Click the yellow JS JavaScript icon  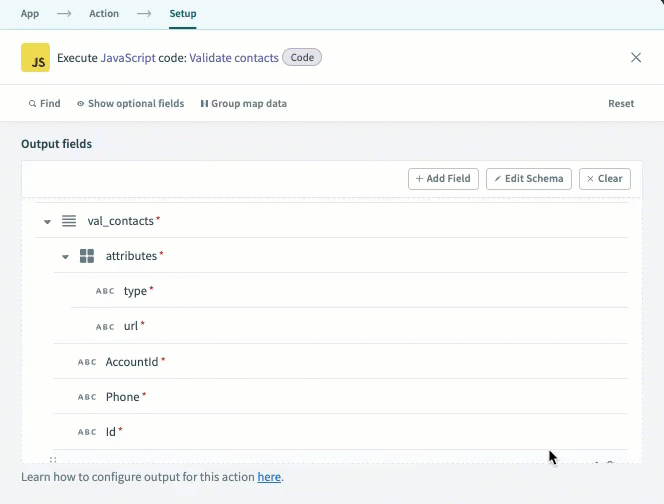click(35, 58)
